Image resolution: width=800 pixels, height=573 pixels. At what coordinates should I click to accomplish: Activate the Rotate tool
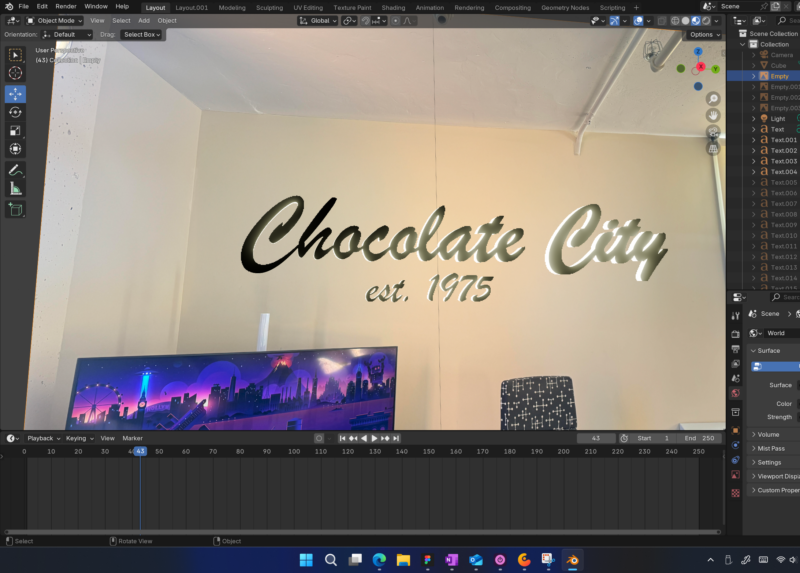(15, 112)
